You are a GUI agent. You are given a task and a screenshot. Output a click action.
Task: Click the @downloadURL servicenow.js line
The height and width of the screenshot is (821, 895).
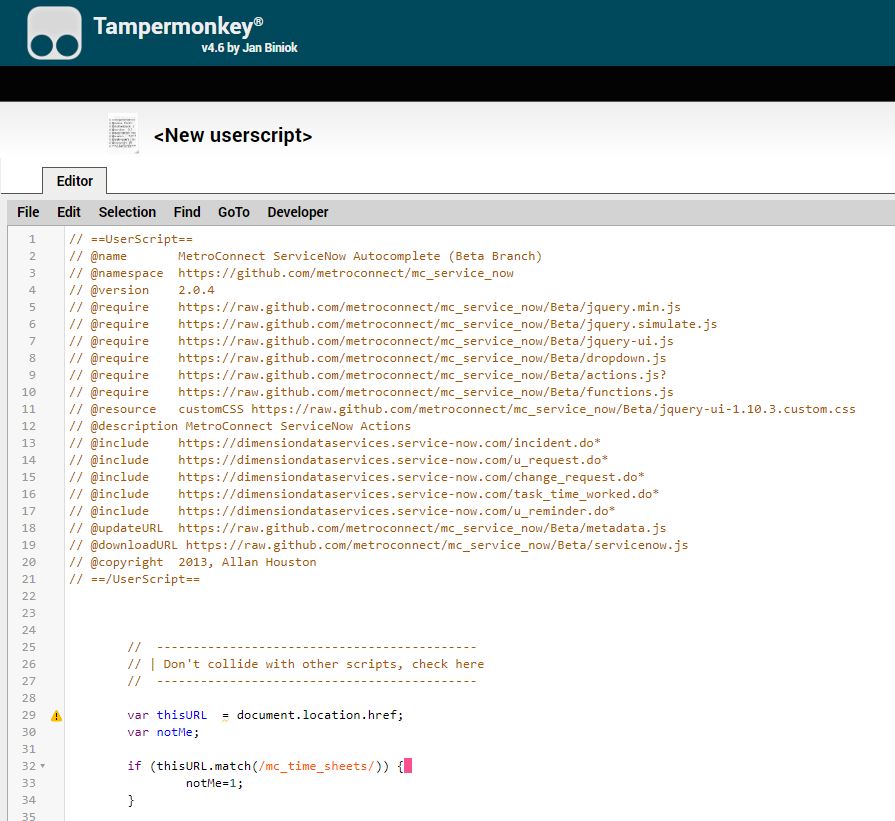[378, 545]
